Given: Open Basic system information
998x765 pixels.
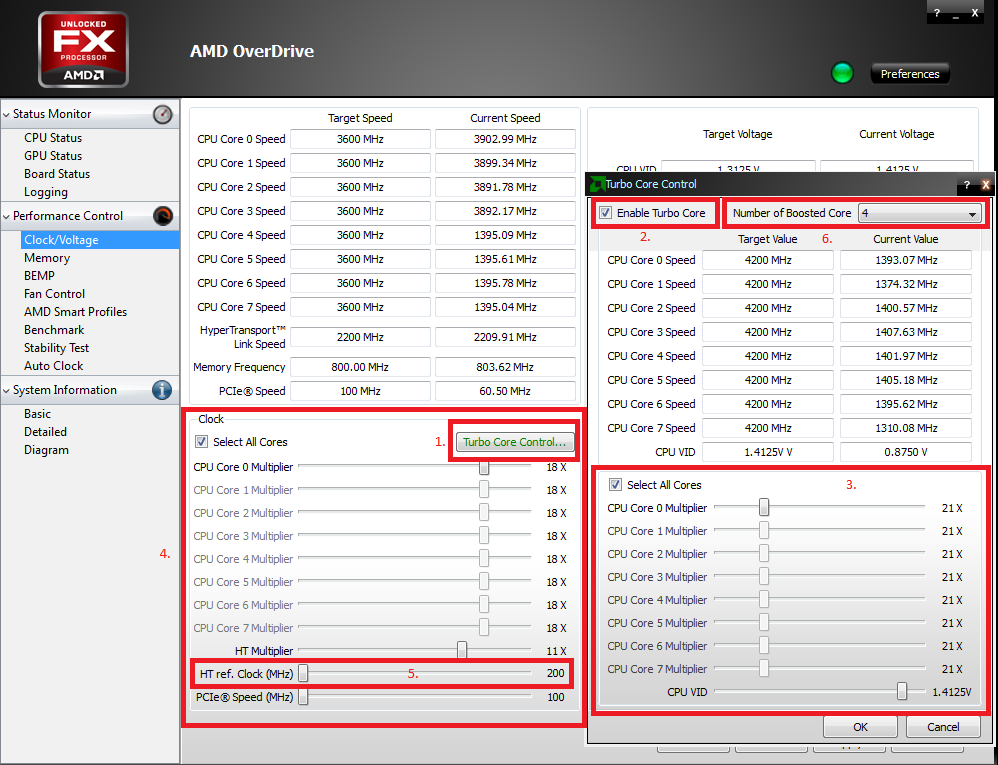Looking at the screenshot, I should (37, 414).
